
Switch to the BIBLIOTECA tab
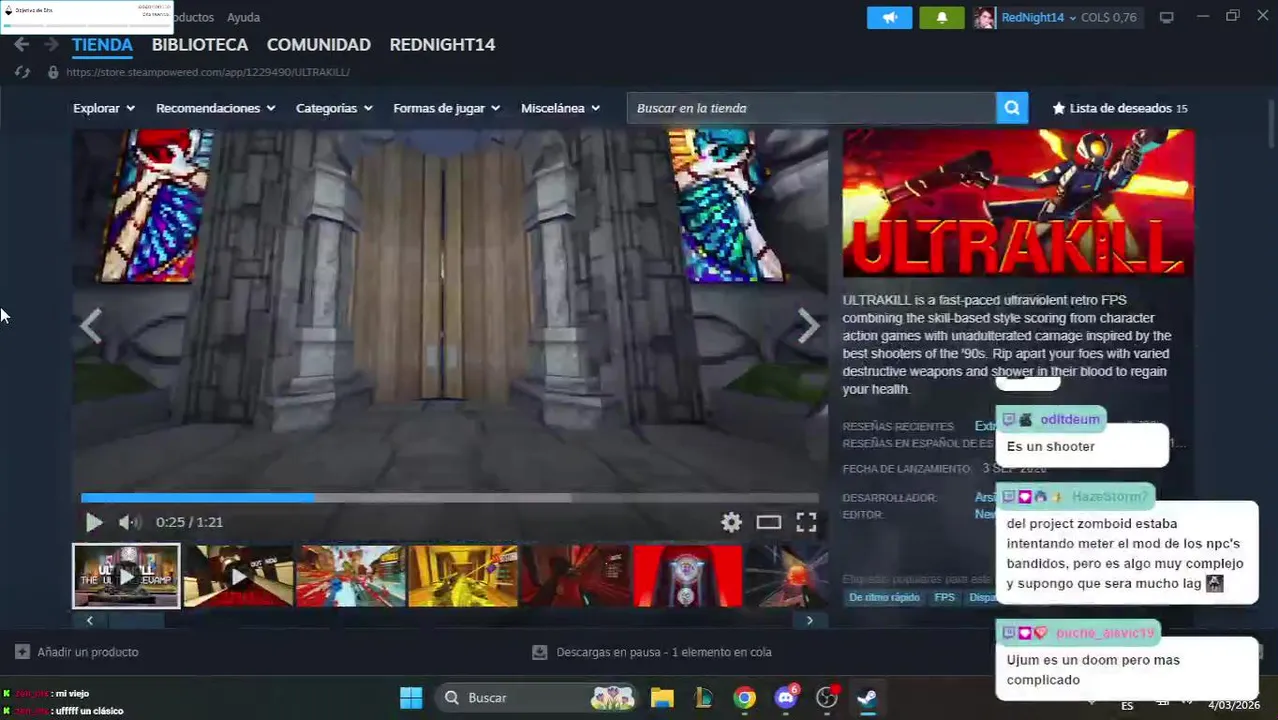(200, 45)
